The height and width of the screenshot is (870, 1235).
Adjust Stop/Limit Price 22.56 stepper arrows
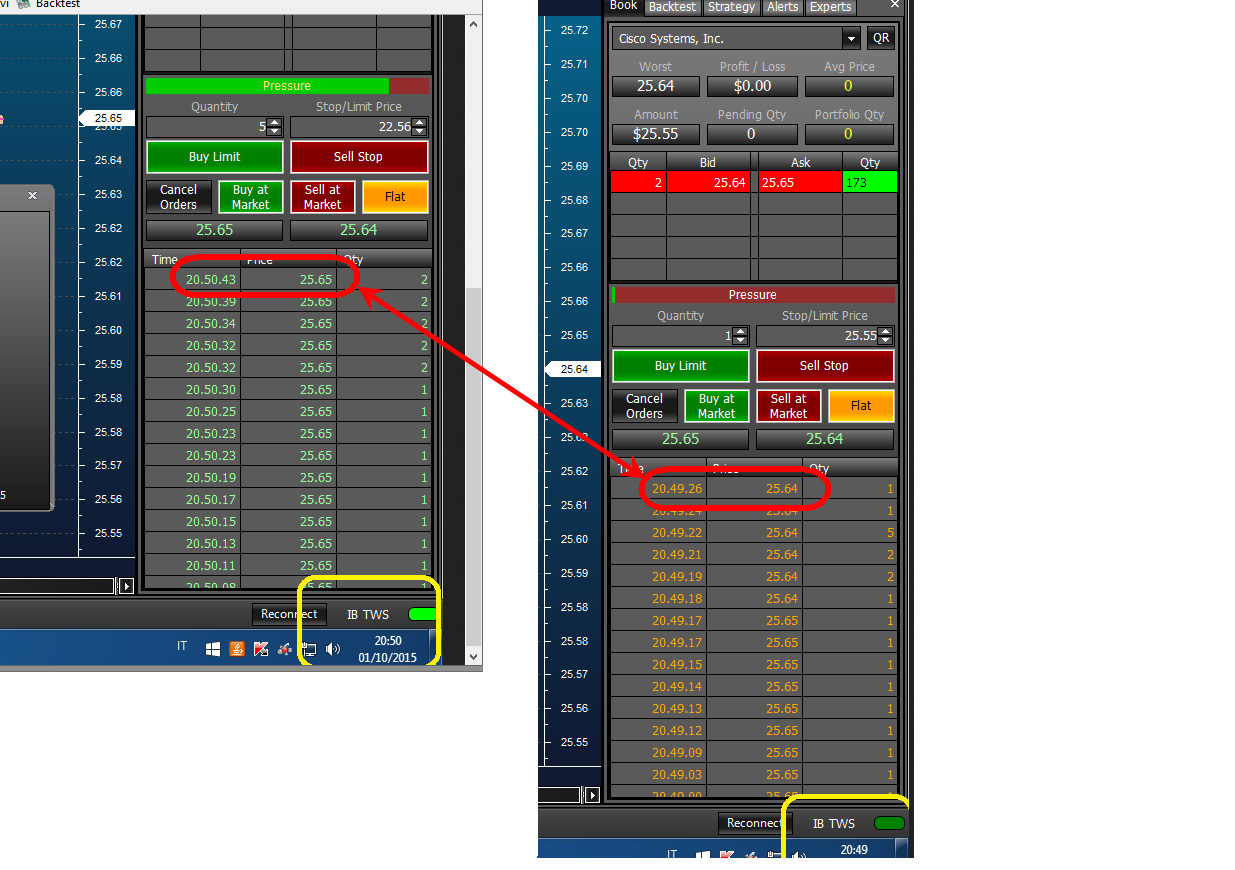[x=419, y=127]
